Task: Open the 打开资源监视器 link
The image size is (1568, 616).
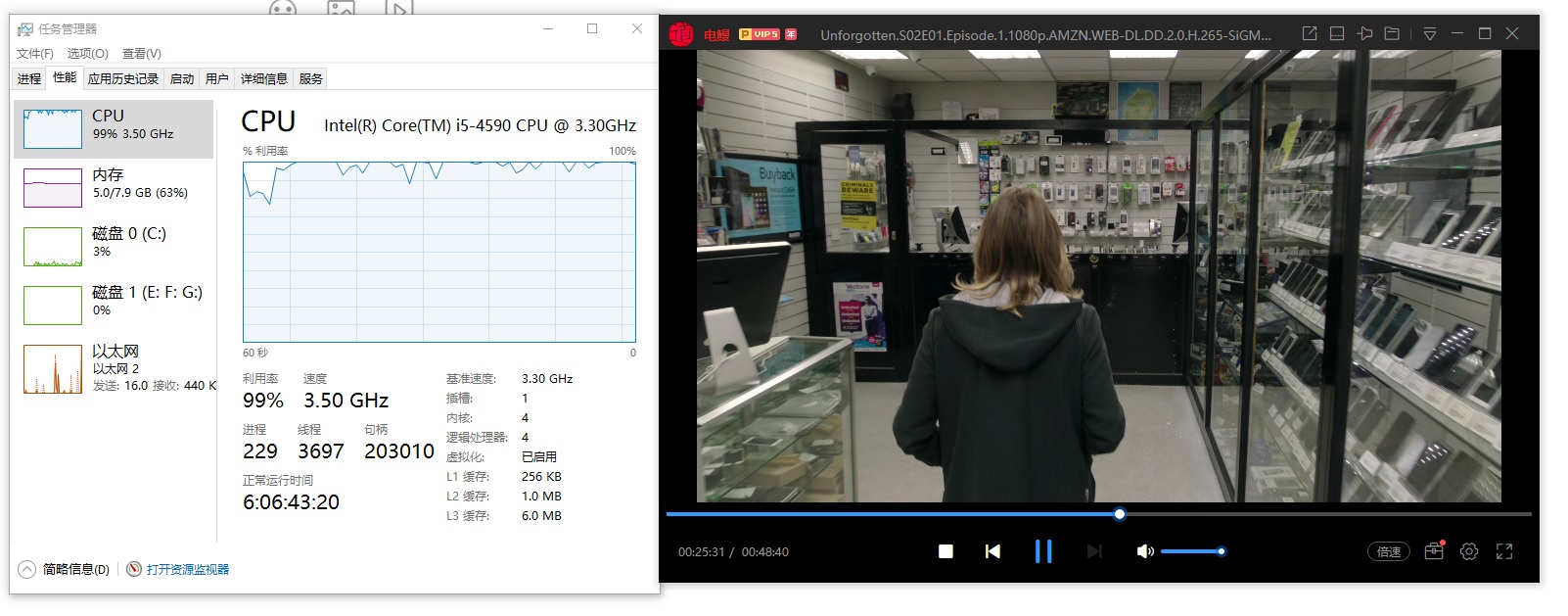Action: [x=187, y=569]
